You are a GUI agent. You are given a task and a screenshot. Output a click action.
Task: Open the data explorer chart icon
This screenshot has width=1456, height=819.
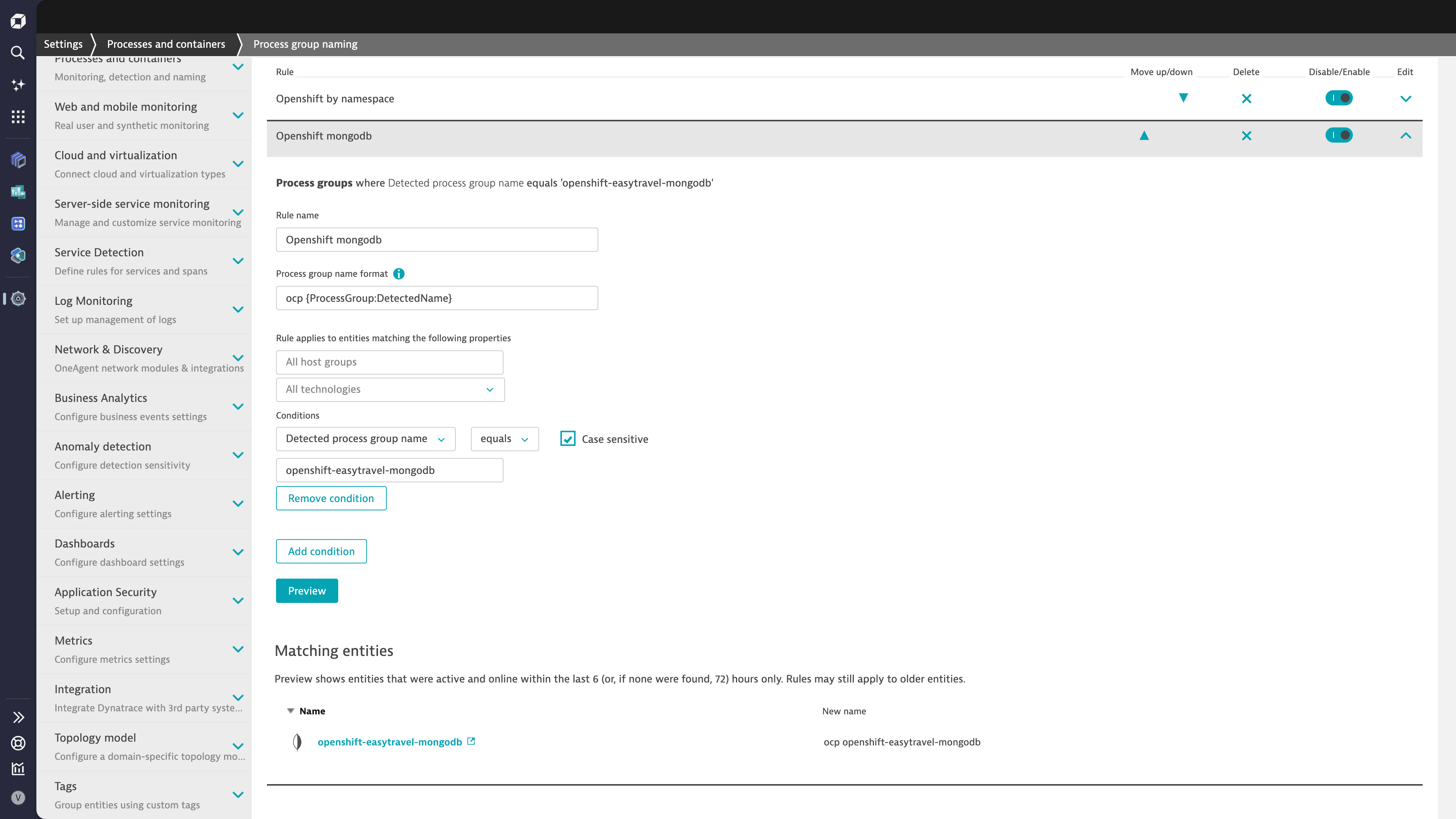pyautogui.click(x=18, y=769)
